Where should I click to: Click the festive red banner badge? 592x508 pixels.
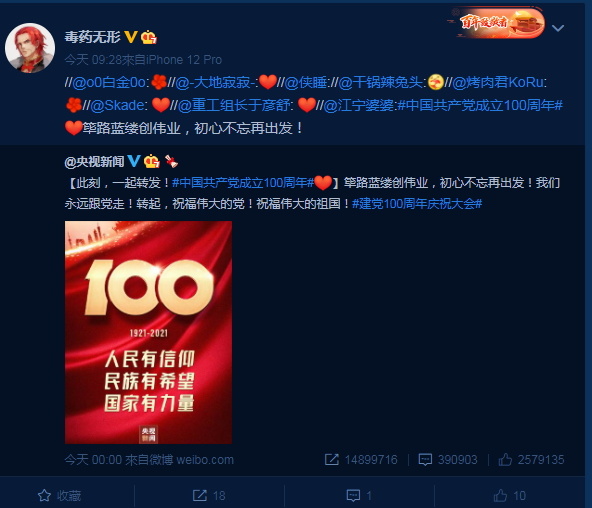[x=496, y=23]
